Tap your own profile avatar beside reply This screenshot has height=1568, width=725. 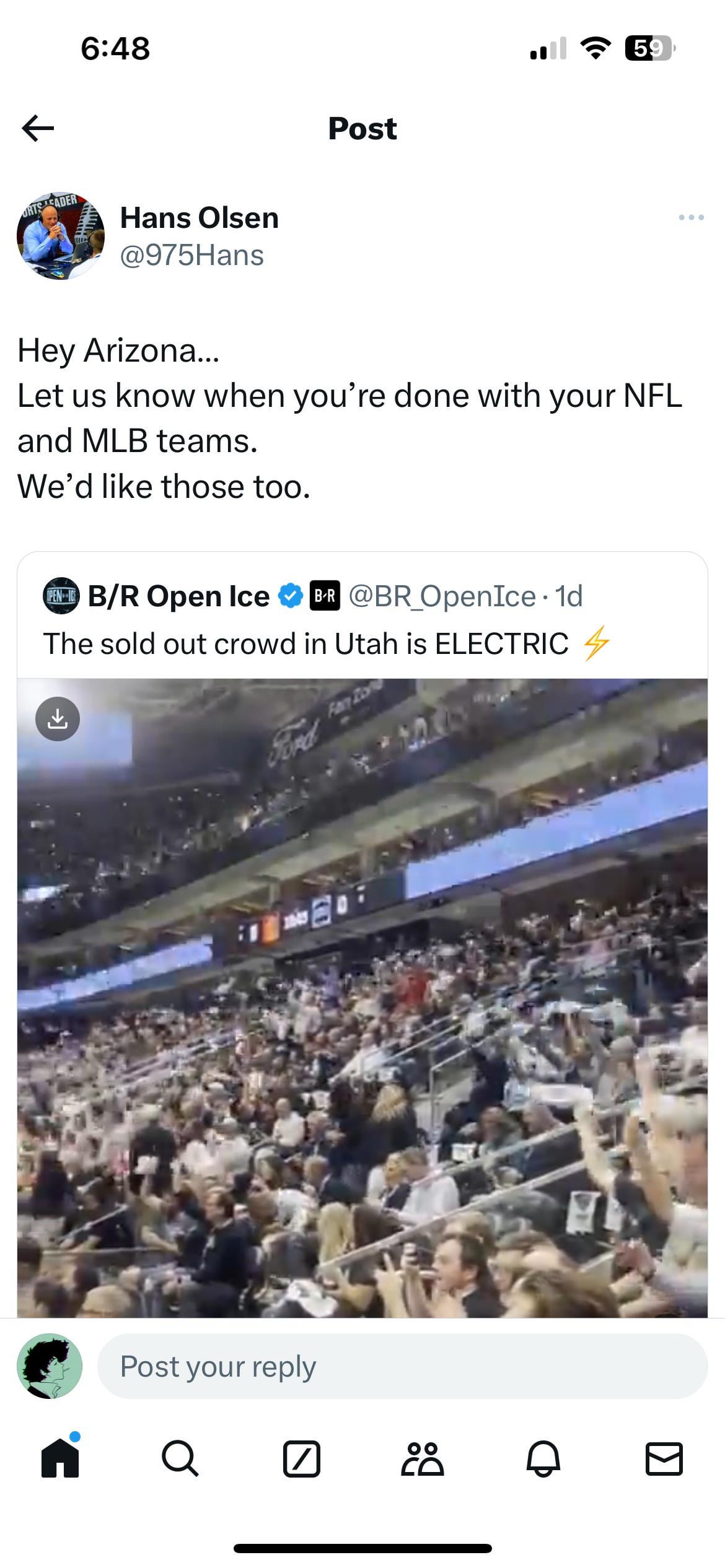pyautogui.click(x=50, y=1365)
